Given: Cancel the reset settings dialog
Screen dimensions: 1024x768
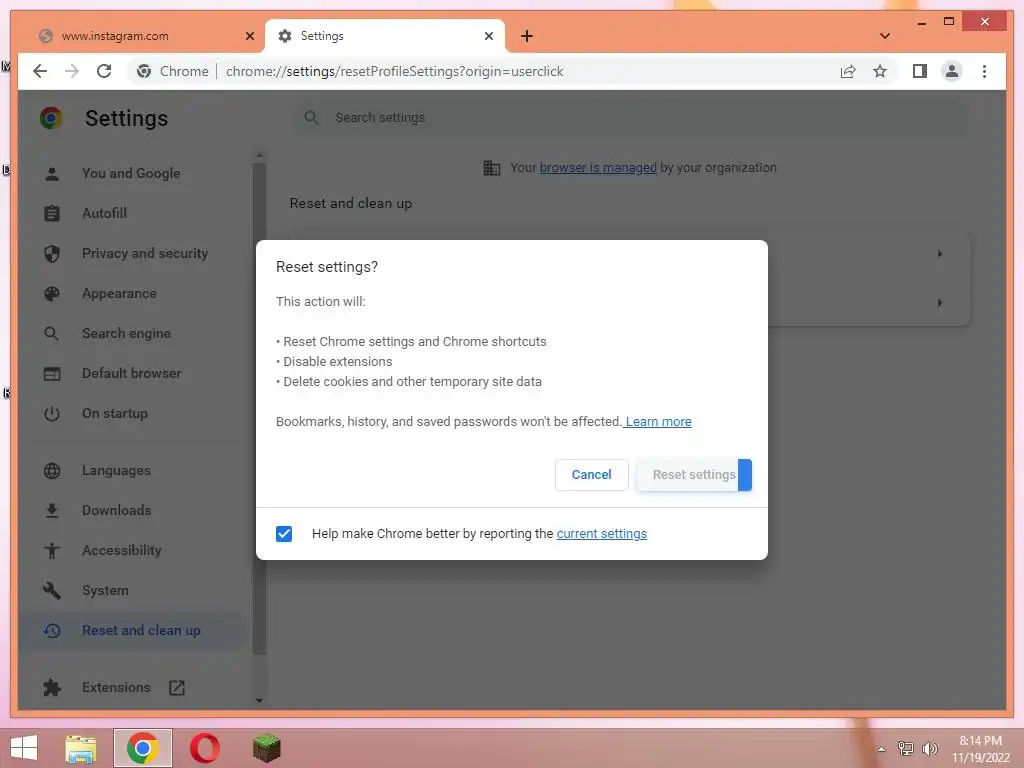Looking at the screenshot, I should pyautogui.click(x=591, y=475).
